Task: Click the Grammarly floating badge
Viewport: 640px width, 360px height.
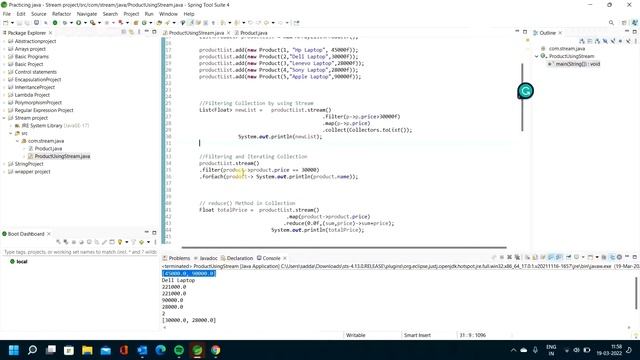Action: pos(525,91)
